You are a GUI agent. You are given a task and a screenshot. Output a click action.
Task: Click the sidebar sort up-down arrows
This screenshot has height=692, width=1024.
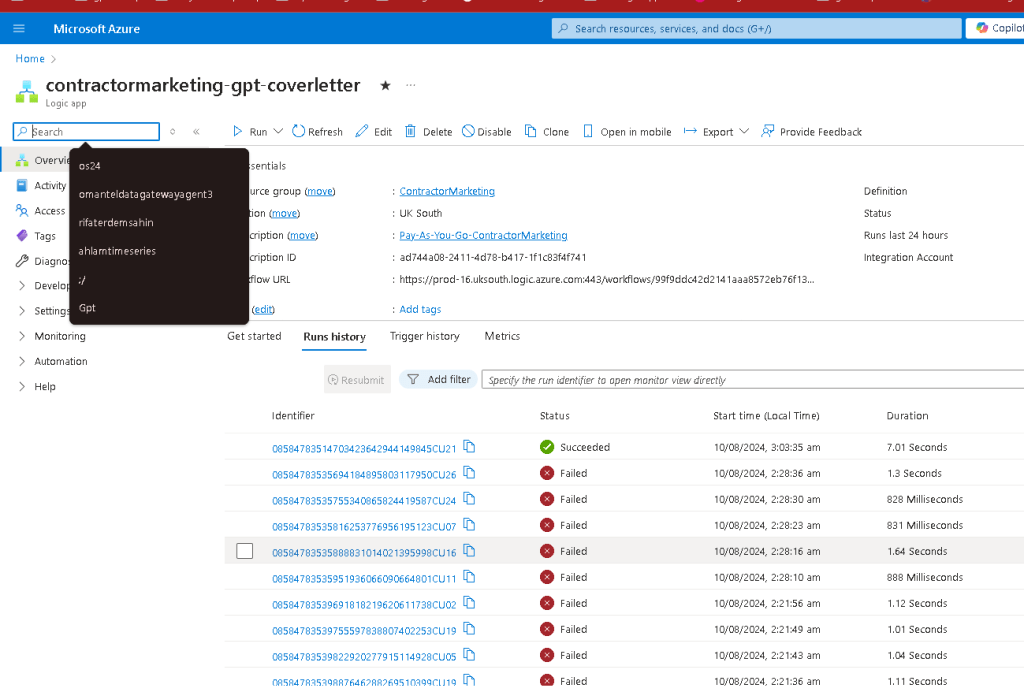pos(172,132)
